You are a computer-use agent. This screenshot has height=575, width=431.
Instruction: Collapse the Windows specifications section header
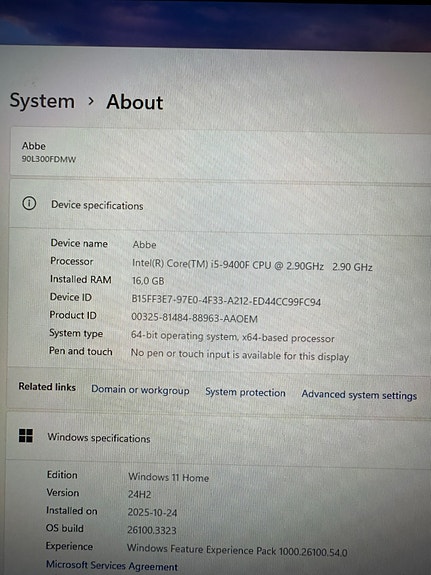pos(220,436)
